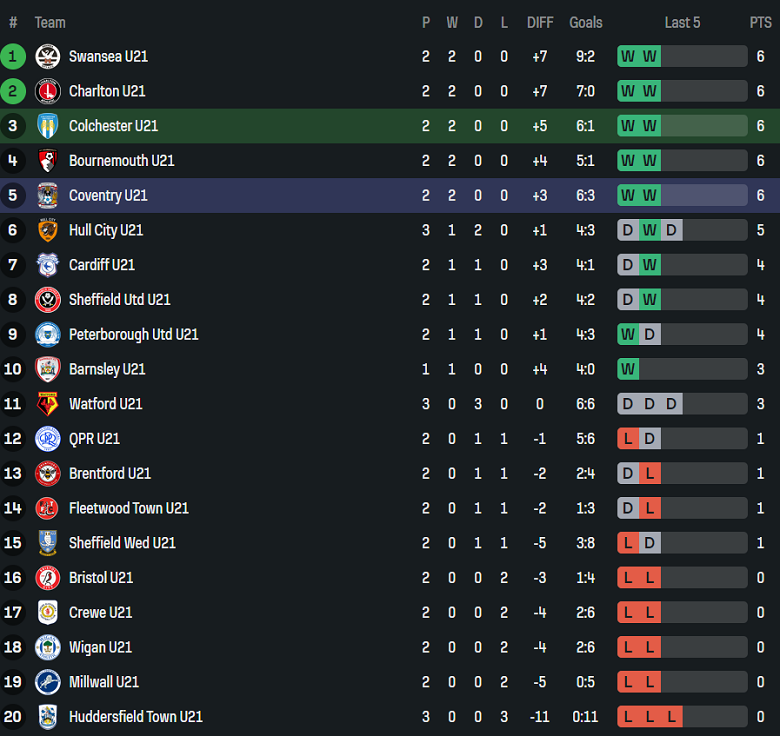The height and width of the screenshot is (736, 780).
Task: Click the Wigan U21 club crest
Action: (x=47, y=647)
